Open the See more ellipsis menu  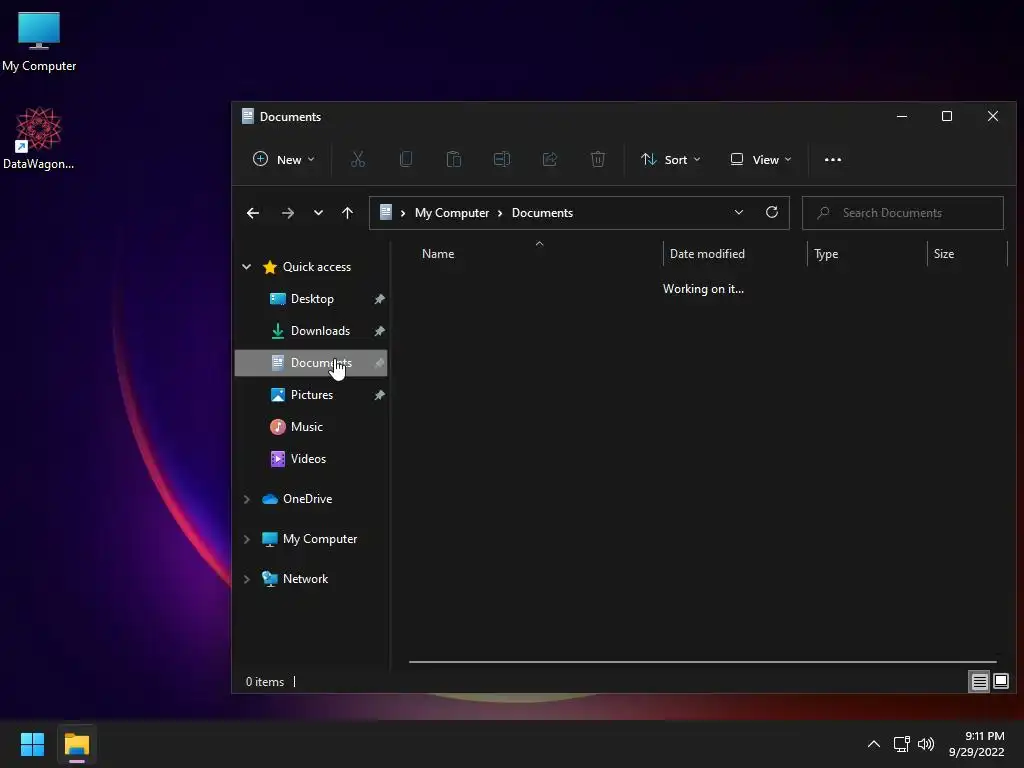(833, 159)
